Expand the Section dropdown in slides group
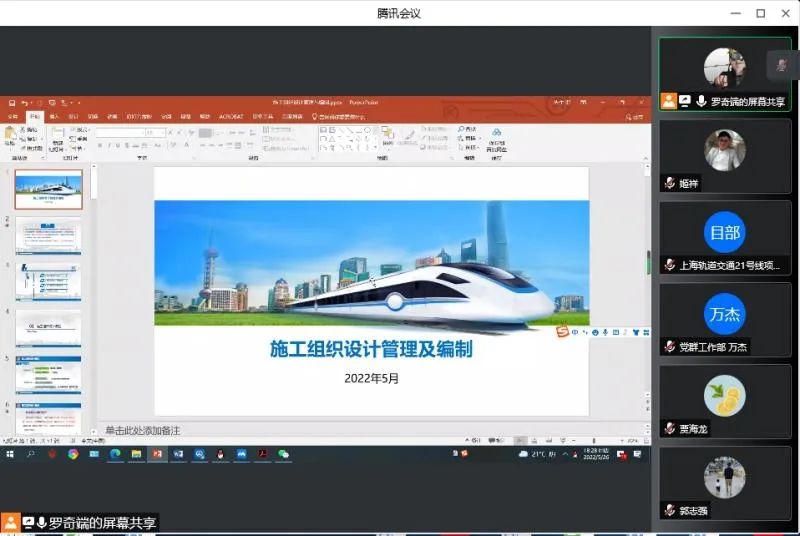The width and height of the screenshot is (800, 536). pyautogui.click(x=78, y=148)
